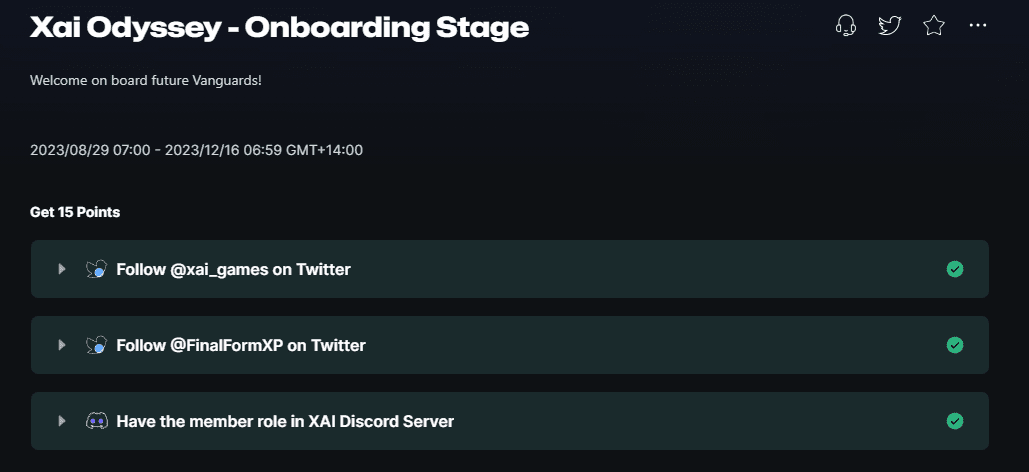The width and height of the screenshot is (1029, 472).
Task: Favorite this campaign with the star icon
Action: tap(934, 26)
